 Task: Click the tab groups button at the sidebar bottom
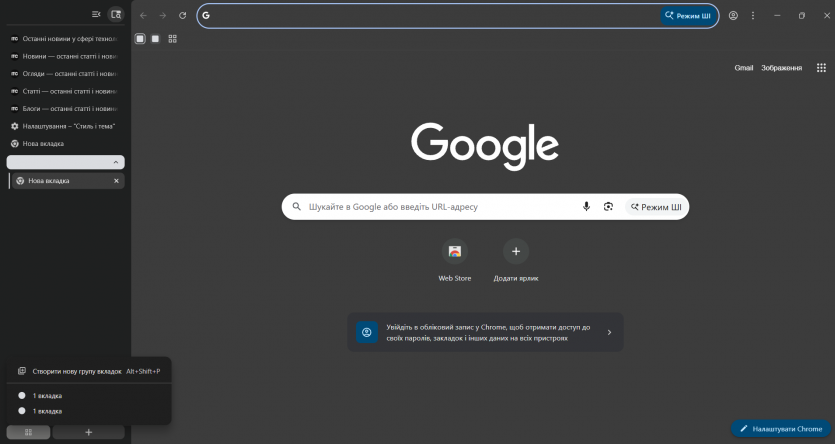click(x=28, y=432)
